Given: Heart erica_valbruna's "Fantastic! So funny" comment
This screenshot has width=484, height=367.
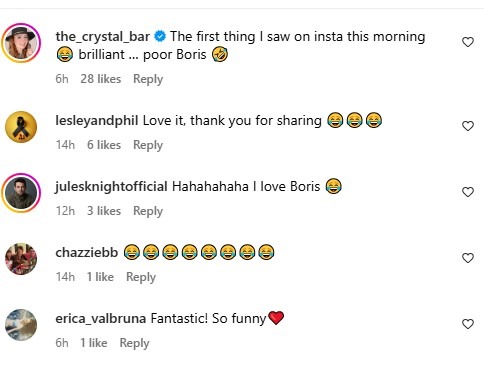Looking at the screenshot, I should [468, 324].
